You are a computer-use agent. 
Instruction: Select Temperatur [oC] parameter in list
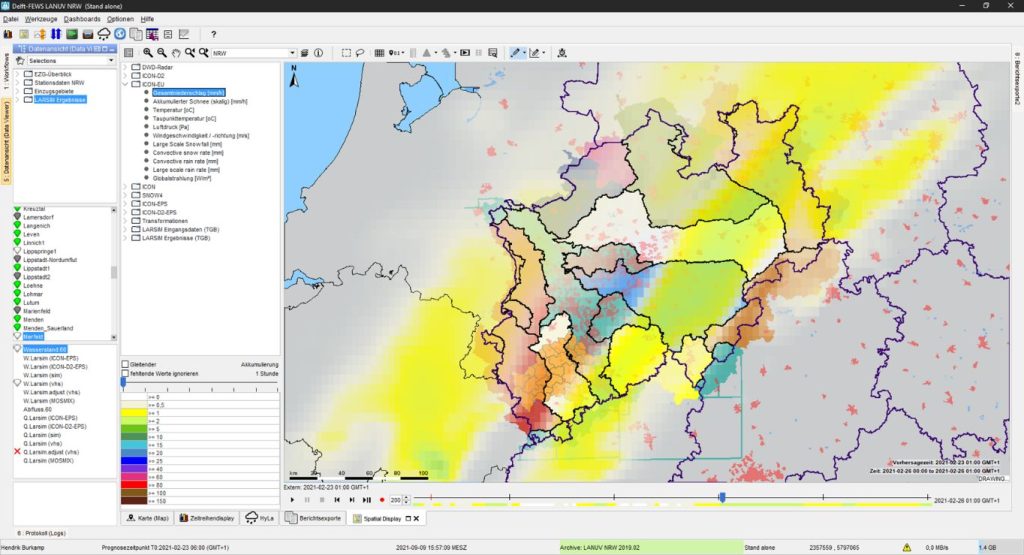[174, 109]
